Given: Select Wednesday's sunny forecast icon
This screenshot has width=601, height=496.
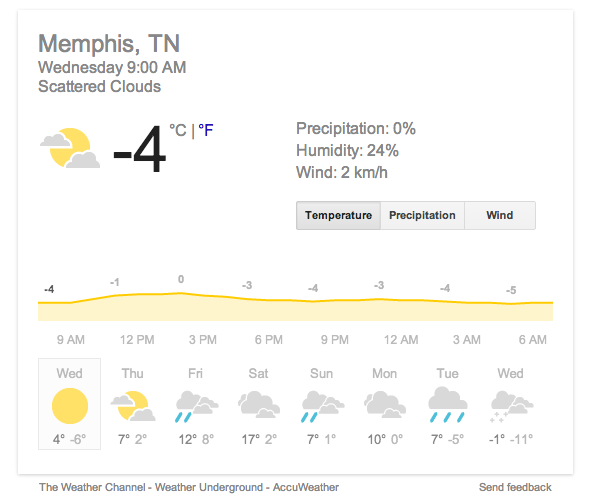Looking at the screenshot, I should pos(70,406).
